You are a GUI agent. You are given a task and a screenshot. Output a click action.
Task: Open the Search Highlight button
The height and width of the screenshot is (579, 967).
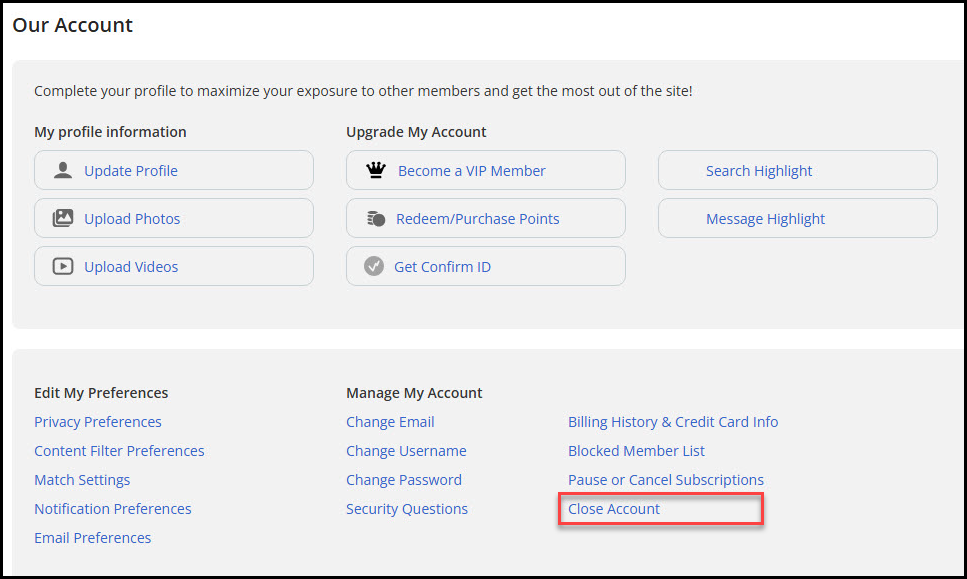coord(797,170)
